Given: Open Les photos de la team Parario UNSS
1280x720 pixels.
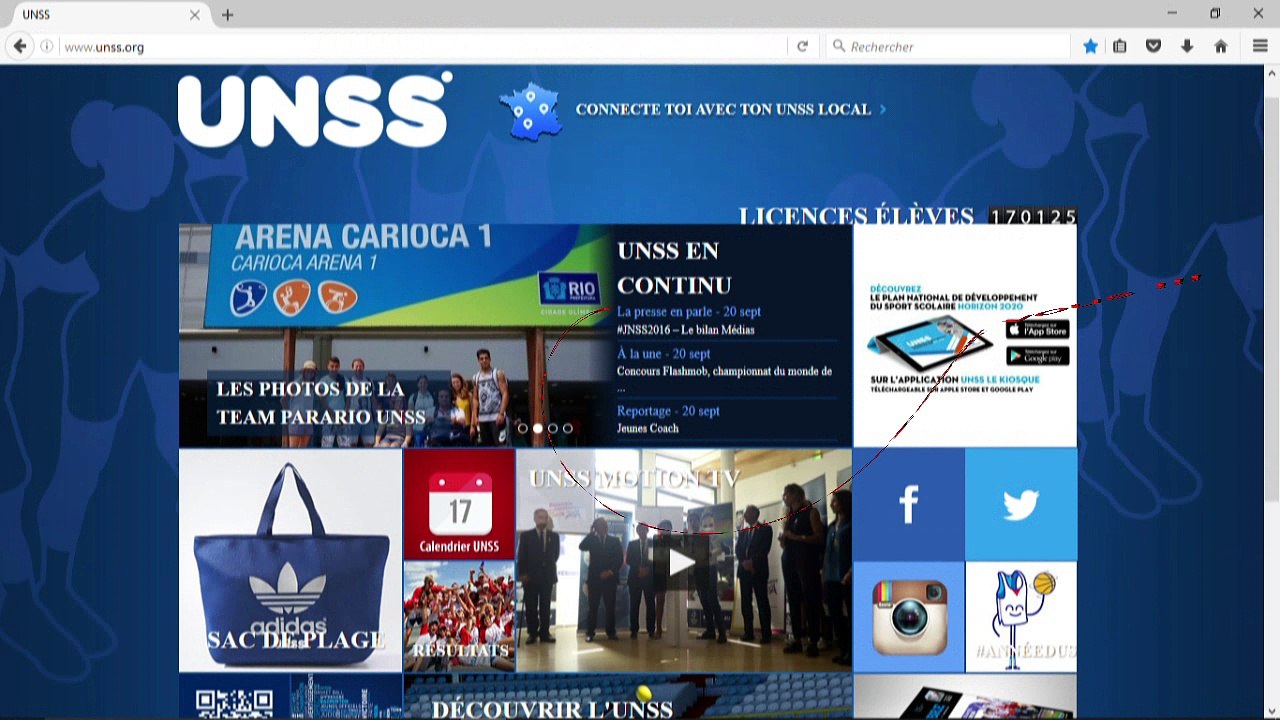Looking at the screenshot, I should tap(321, 403).
